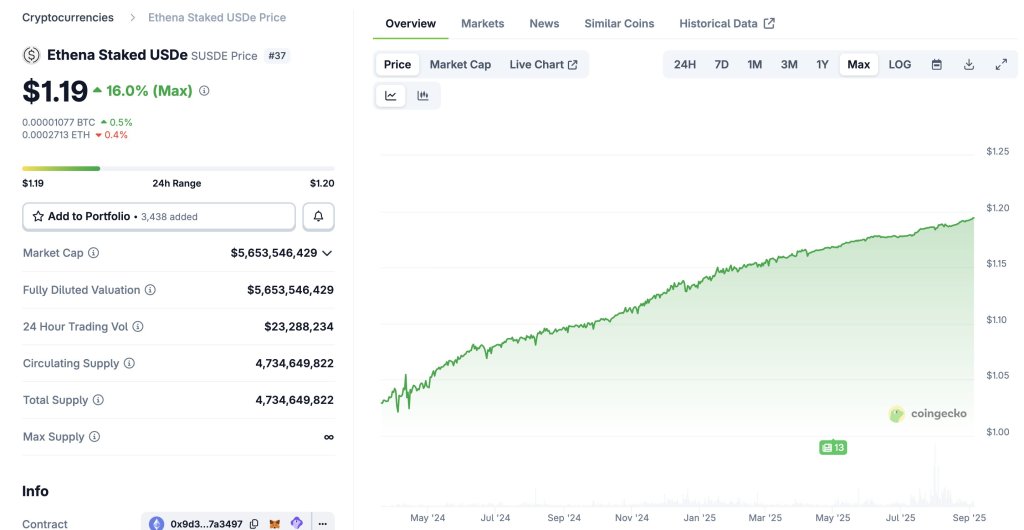The image size is (1024, 530).
Task: Go to Cryptocurrencies breadcrumb link
Action: pos(68,17)
